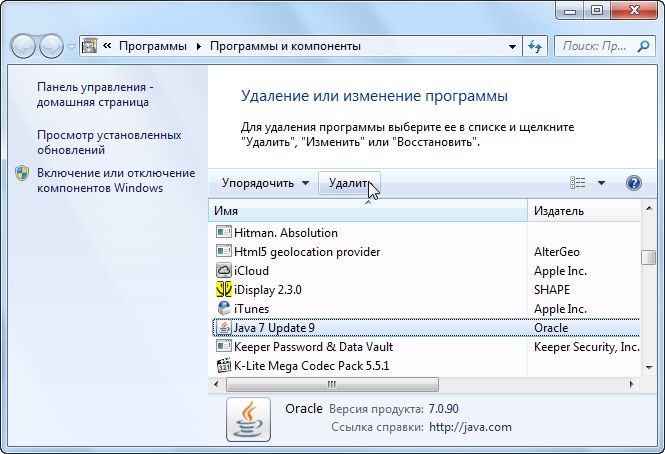Click the K-Lite Mega Codec Pack icon
Viewport: 665px width, 454px height.
point(224,366)
